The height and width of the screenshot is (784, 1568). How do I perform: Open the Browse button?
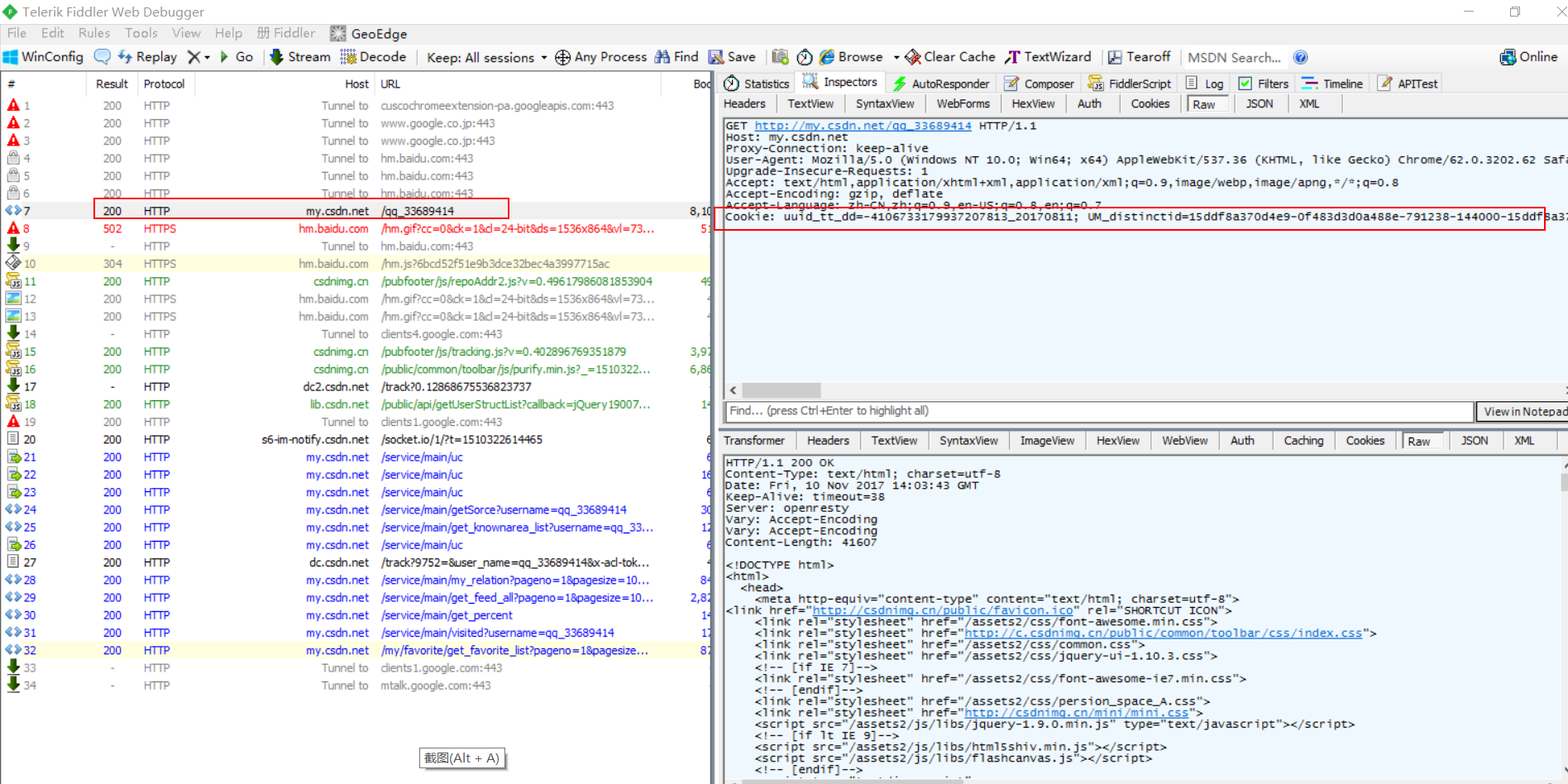coord(851,56)
